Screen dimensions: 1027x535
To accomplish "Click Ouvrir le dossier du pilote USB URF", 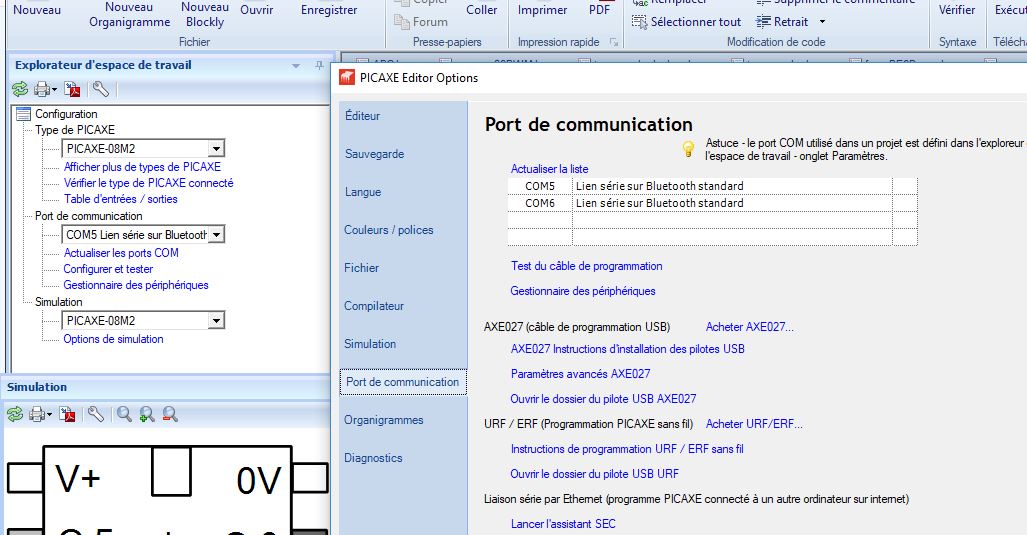I will click(595, 473).
